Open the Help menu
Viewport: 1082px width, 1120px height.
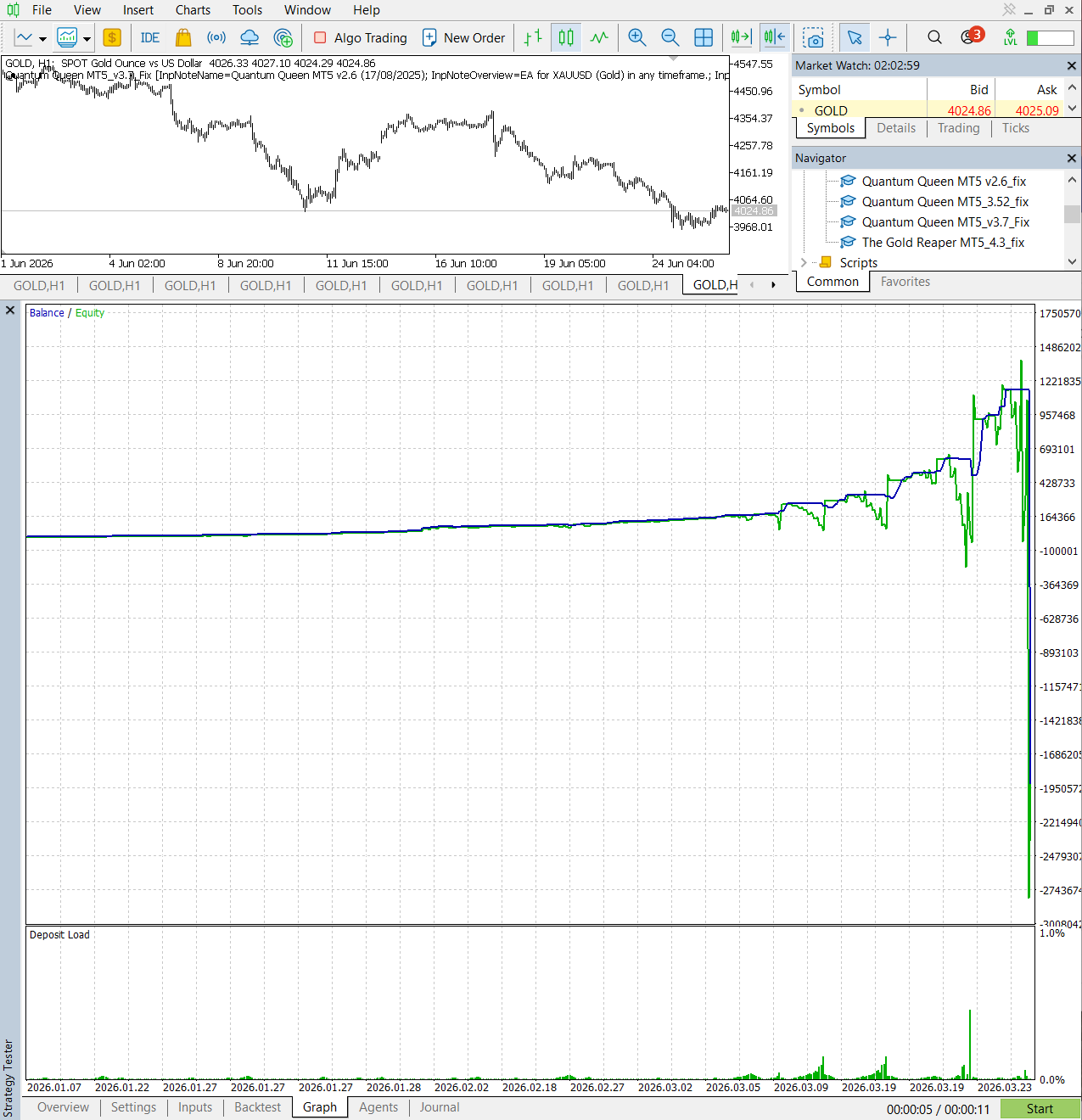click(x=367, y=10)
